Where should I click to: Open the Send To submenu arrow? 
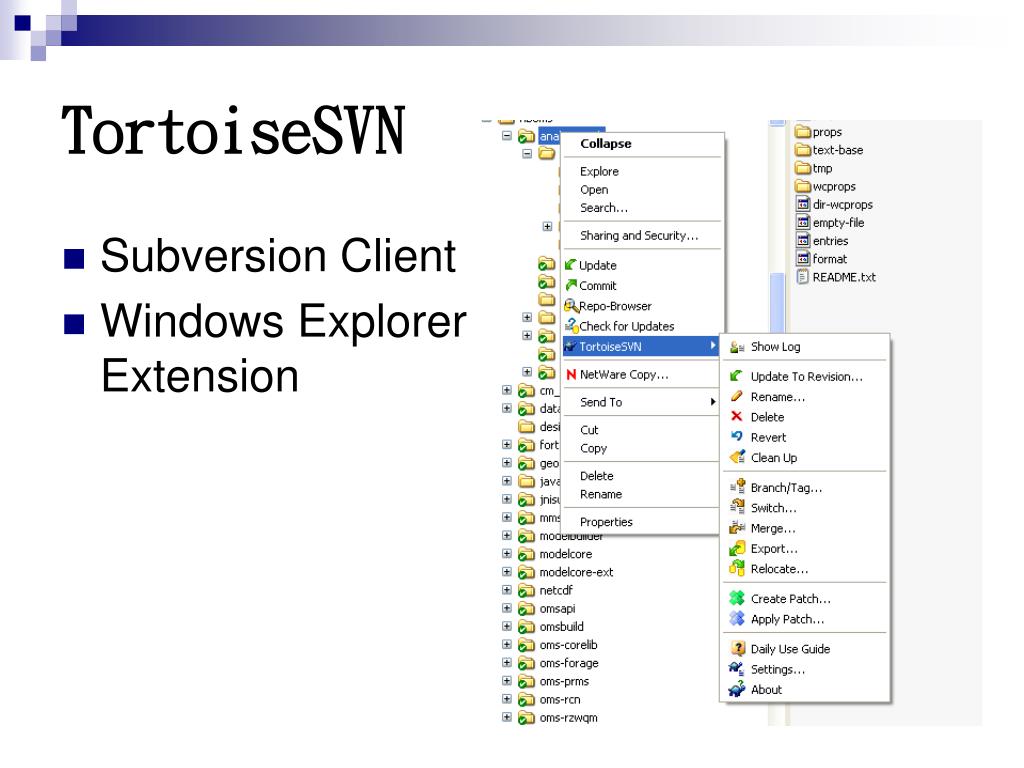pos(712,402)
